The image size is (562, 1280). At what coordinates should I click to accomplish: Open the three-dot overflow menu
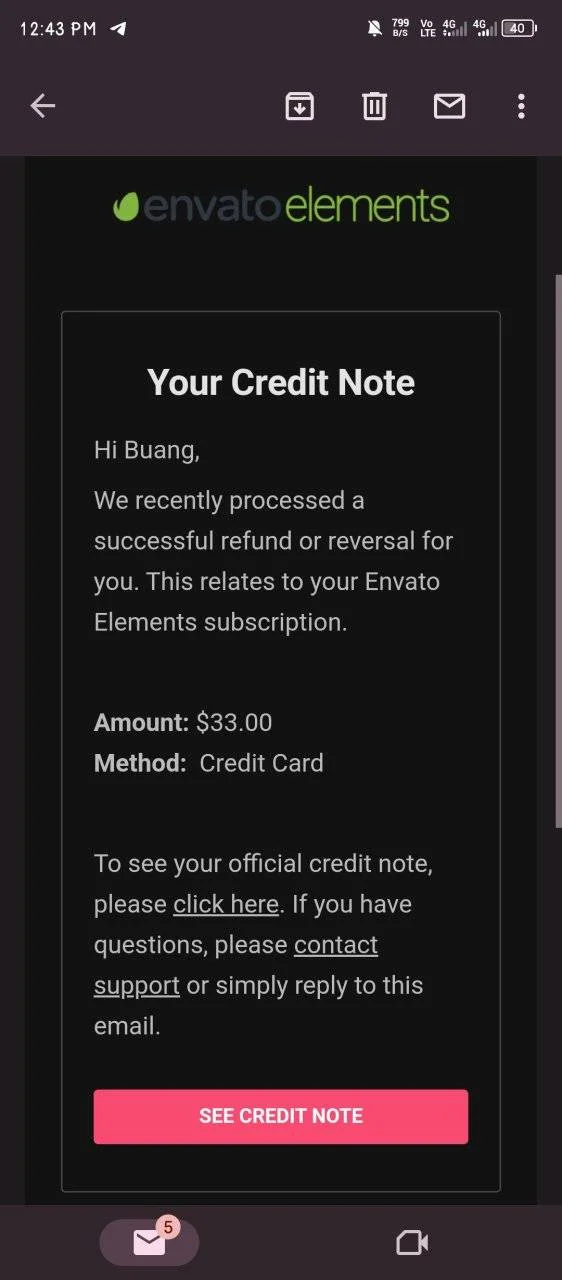tap(521, 106)
